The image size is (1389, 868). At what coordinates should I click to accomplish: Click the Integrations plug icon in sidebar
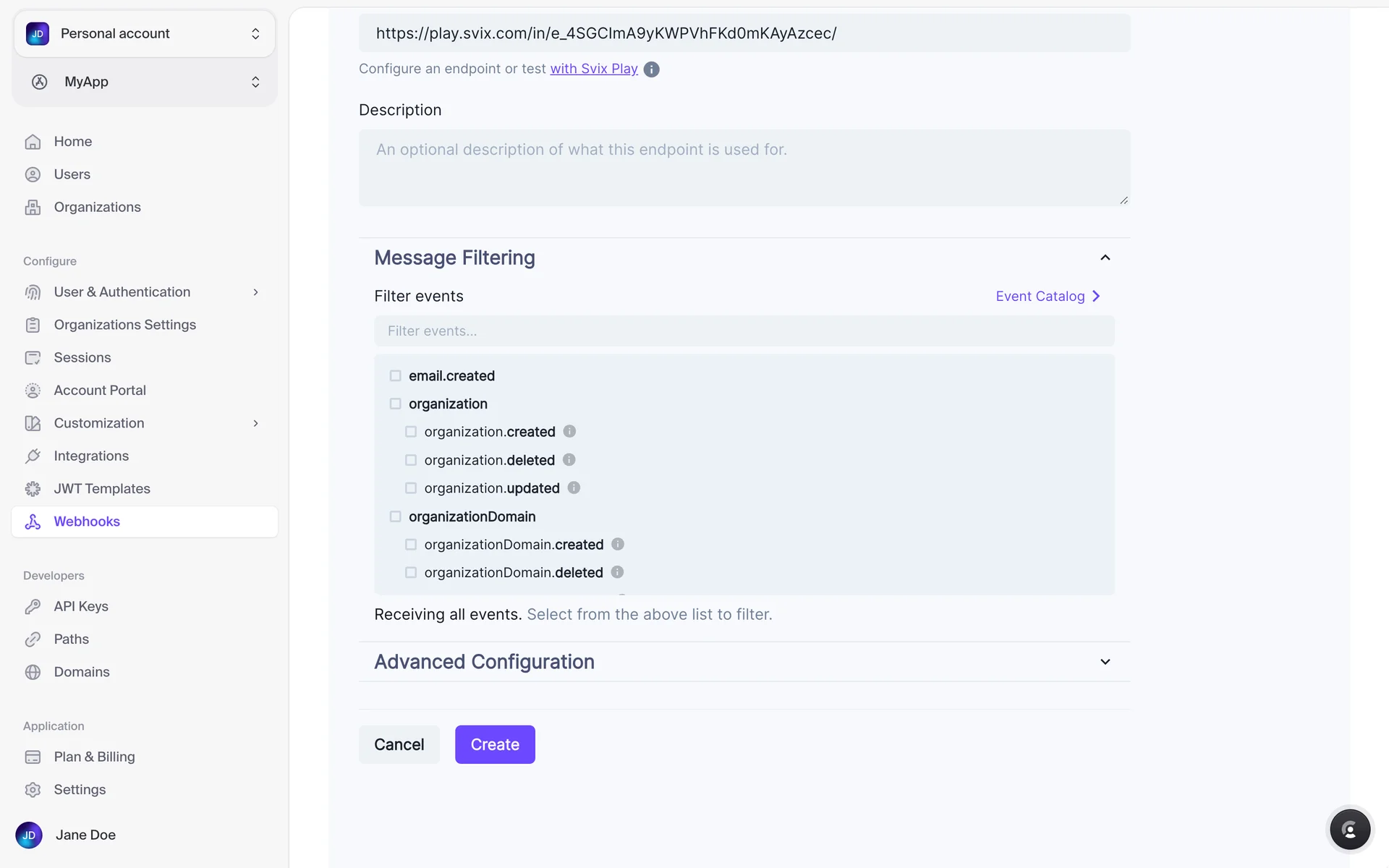(x=33, y=456)
